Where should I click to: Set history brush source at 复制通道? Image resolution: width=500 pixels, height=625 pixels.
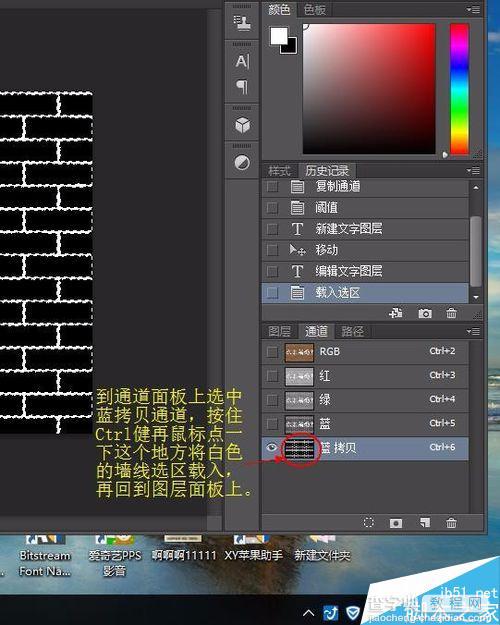[272, 187]
